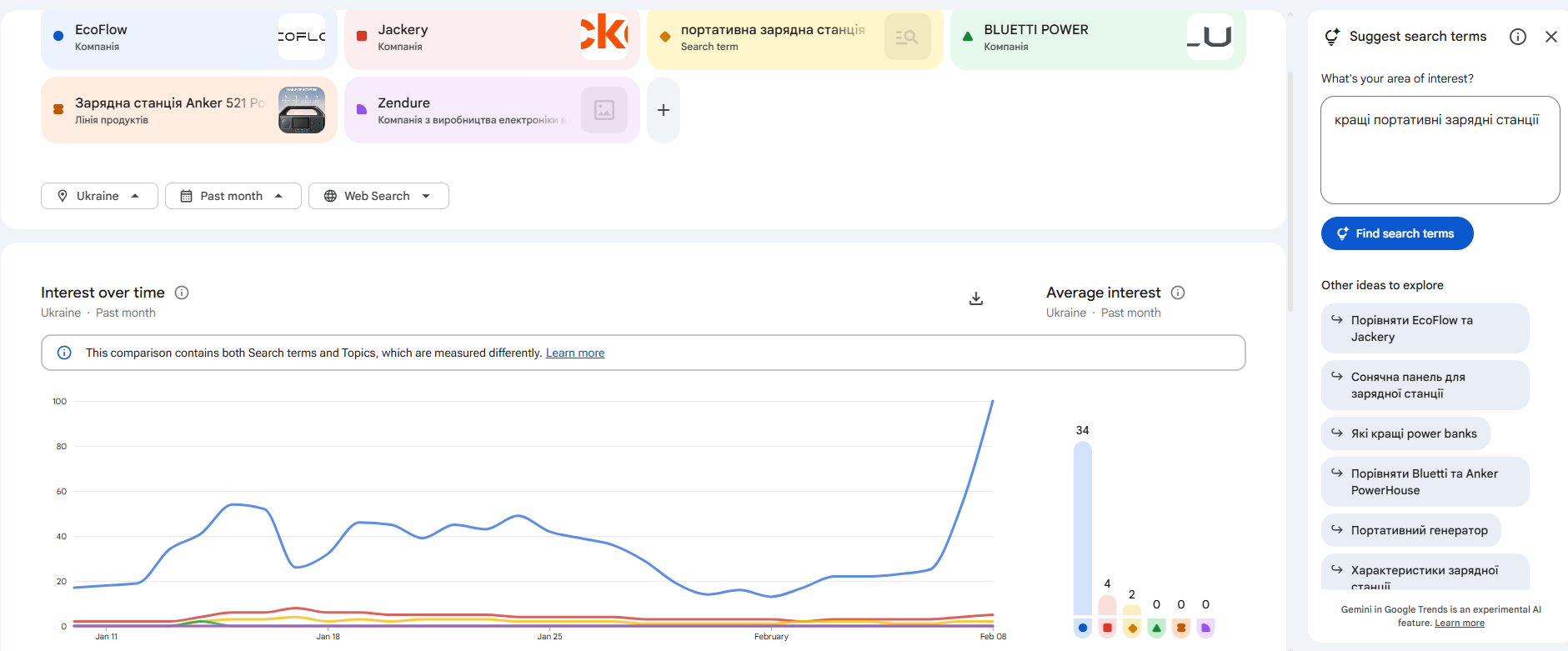Select the Jackery comparison card
The image size is (1568, 651).
pos(492,38)
